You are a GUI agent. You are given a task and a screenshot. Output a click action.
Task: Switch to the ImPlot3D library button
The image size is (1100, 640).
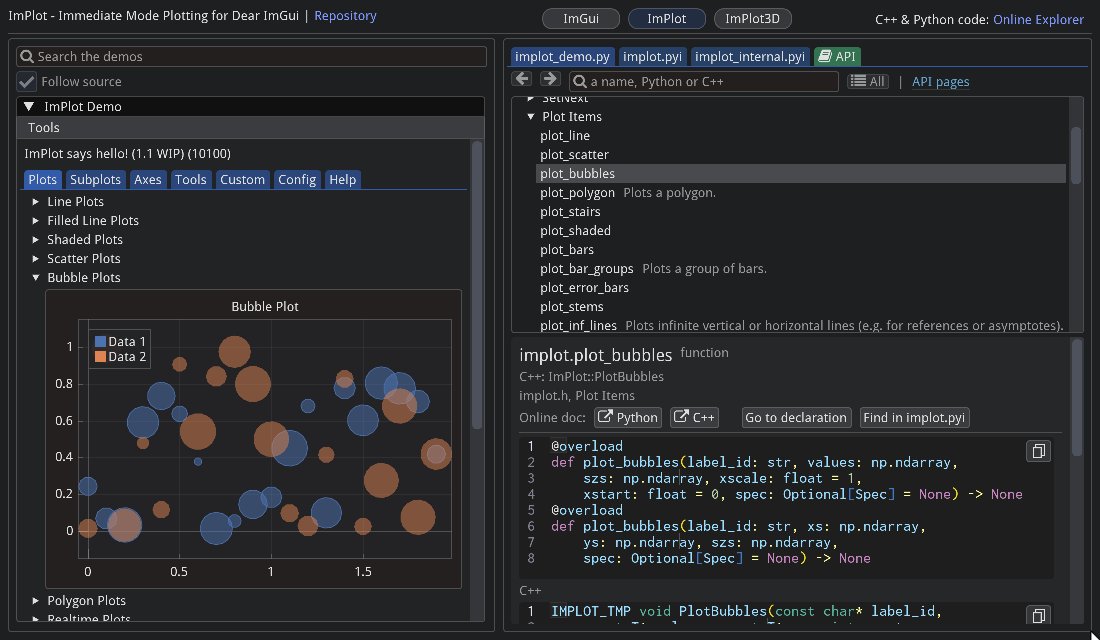(752, 18)
